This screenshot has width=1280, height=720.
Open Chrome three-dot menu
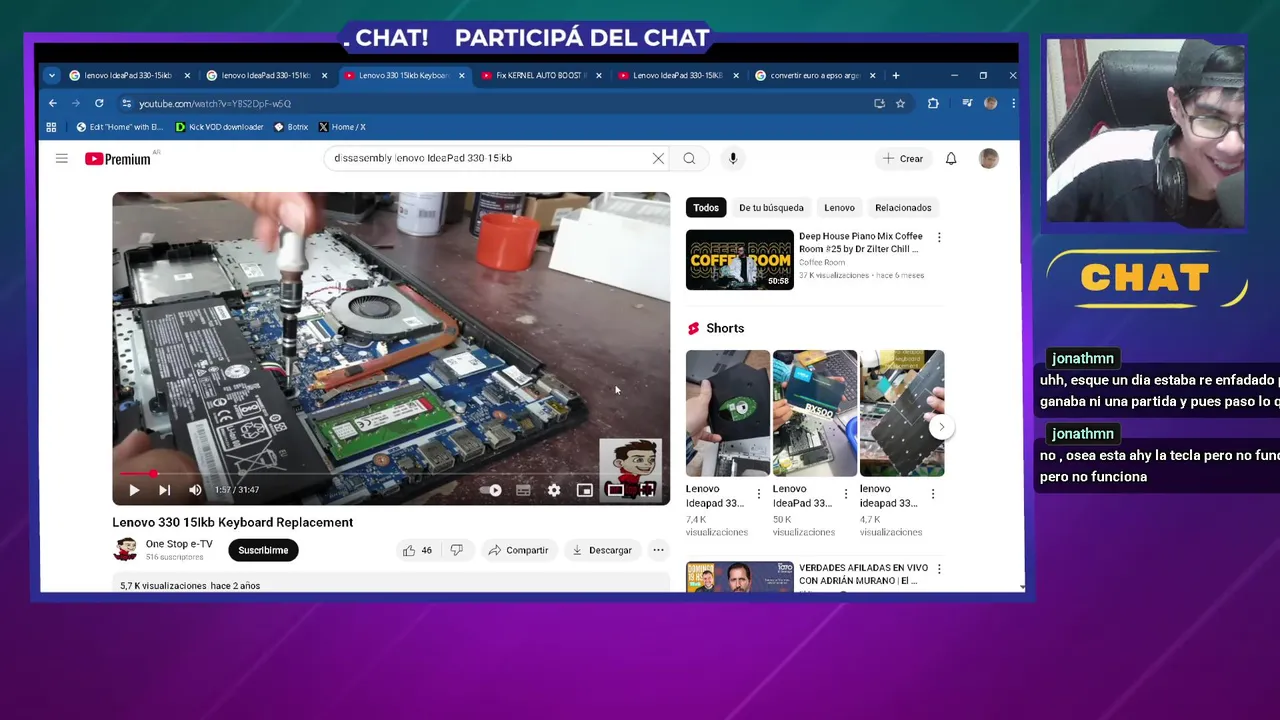pyautogui.click(x=1013, y=103)
